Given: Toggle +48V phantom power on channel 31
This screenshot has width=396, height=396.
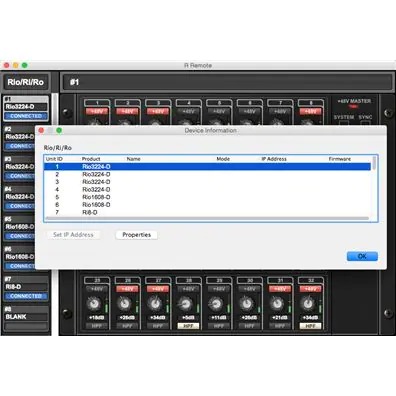Looking at the screenshot, I should point(280,289).
